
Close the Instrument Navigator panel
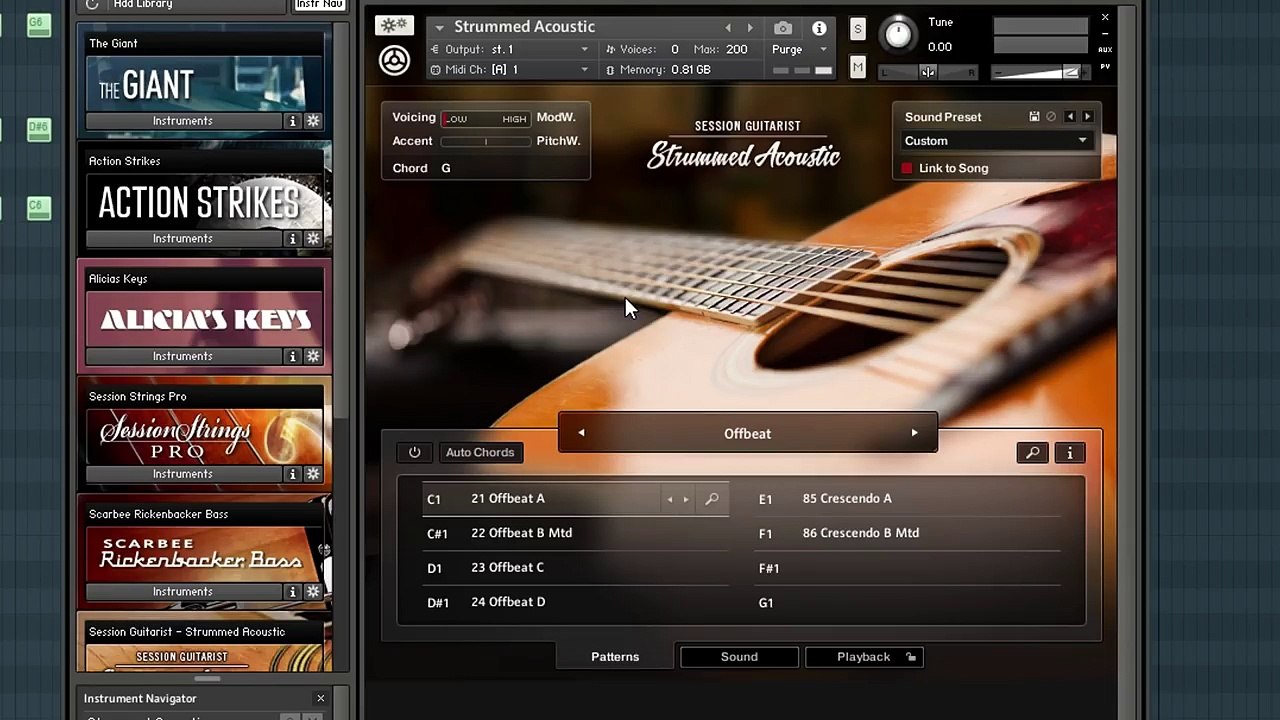320,699
